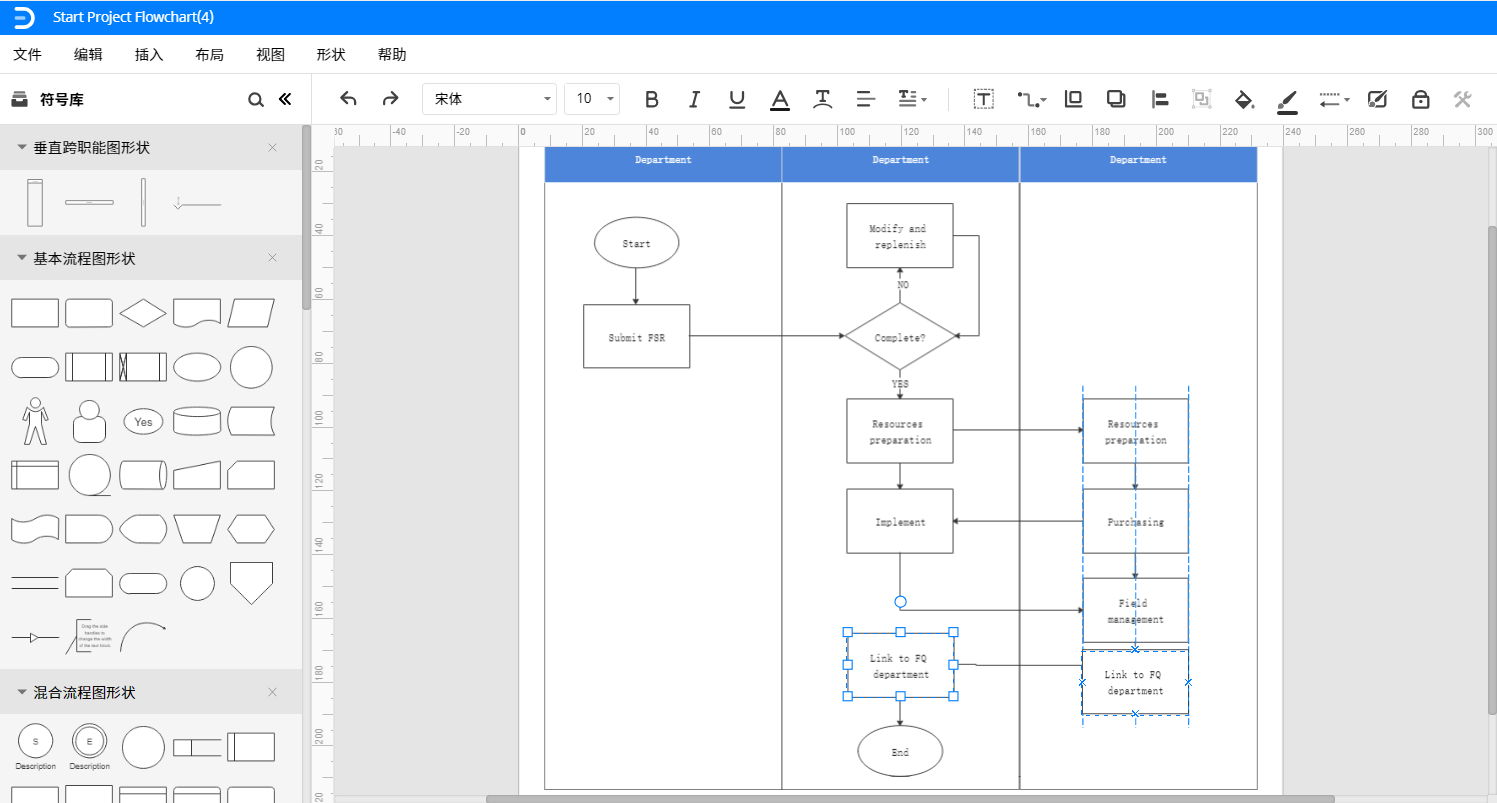Collapse the 基本流程图形状 section
1497x803 pixels.
tap(21, 258)
